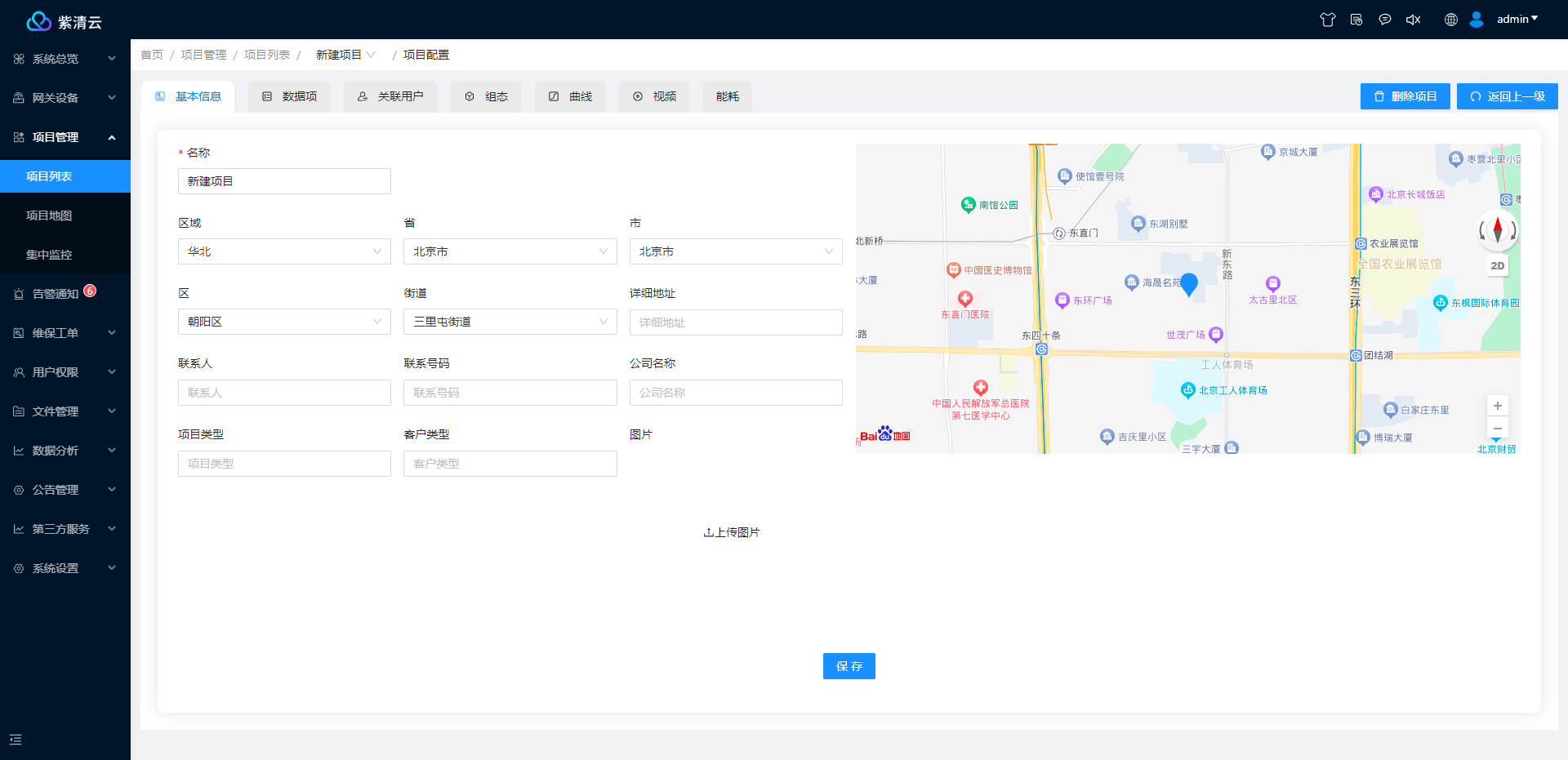Click the 公司名称 input field
Image resolution: width=1568 pixels, height=760 pixels.
(736, 393)
